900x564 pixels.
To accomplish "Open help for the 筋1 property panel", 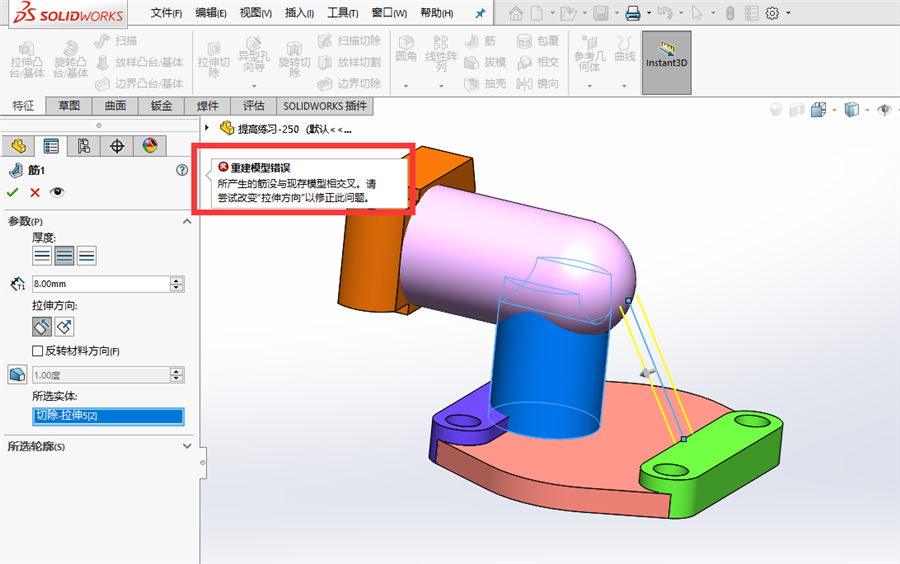I will (x=182, y=170).
